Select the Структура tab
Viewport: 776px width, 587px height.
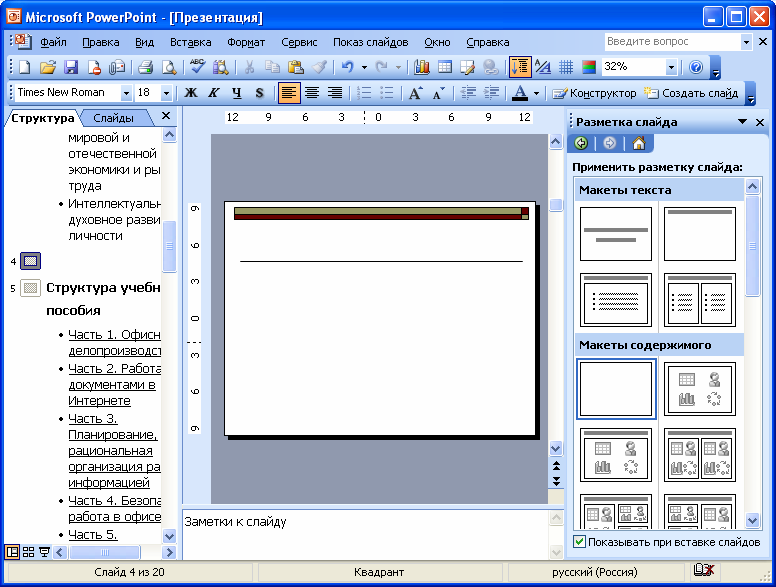(43, 118)
